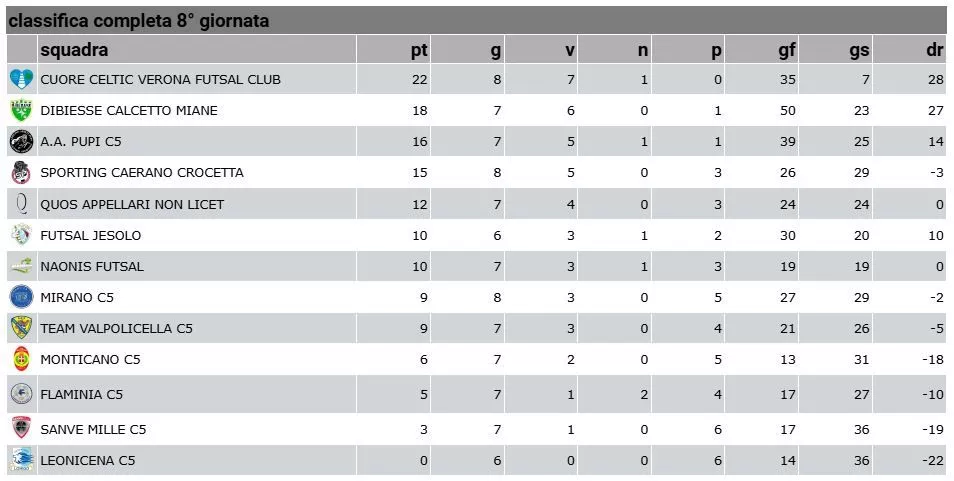Click the Leonicena C5 blue logo
The width and height of the screenshot is (954, 481).
22,459
